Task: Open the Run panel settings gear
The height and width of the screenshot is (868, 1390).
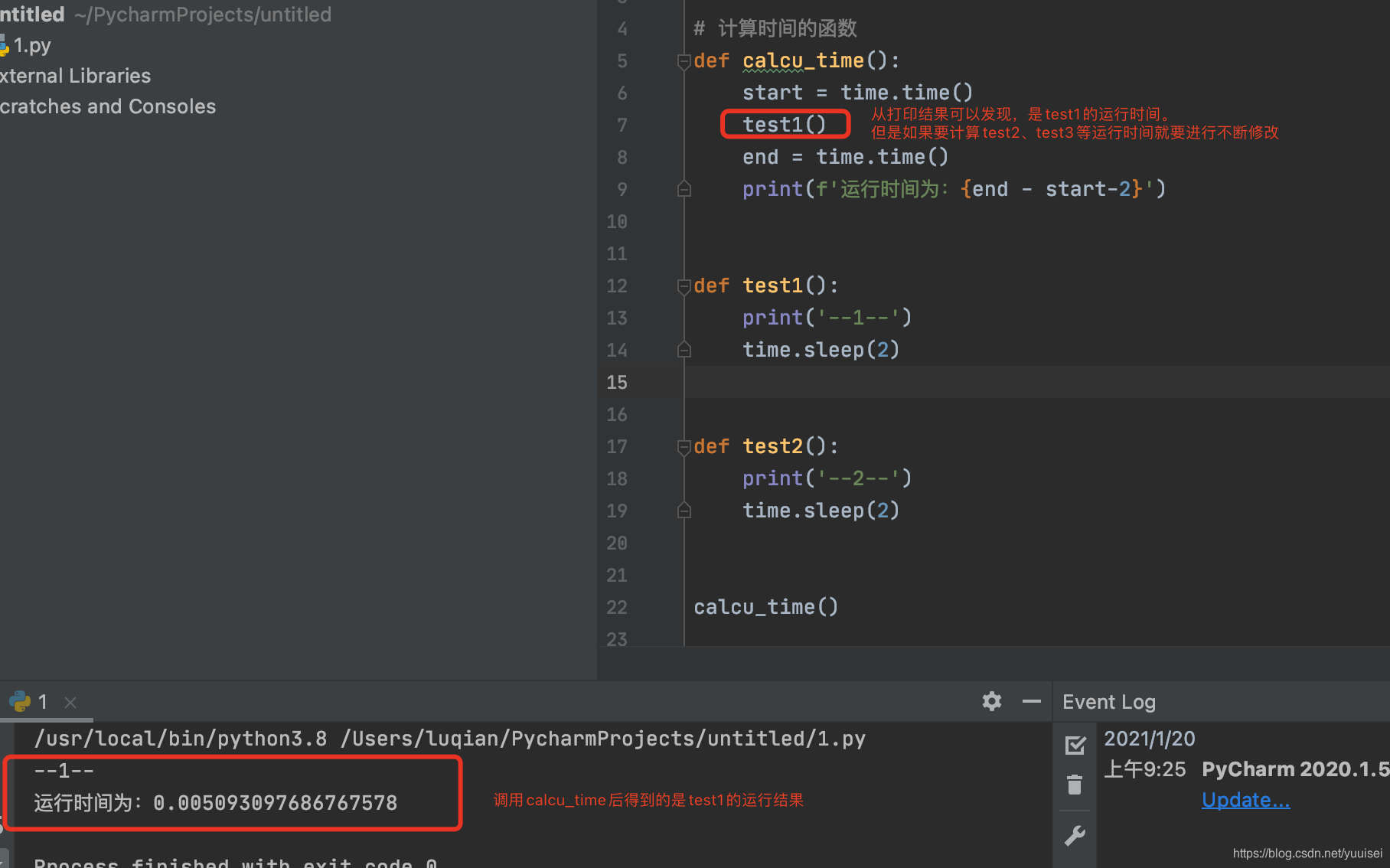Action: click(x=992, y=701)
